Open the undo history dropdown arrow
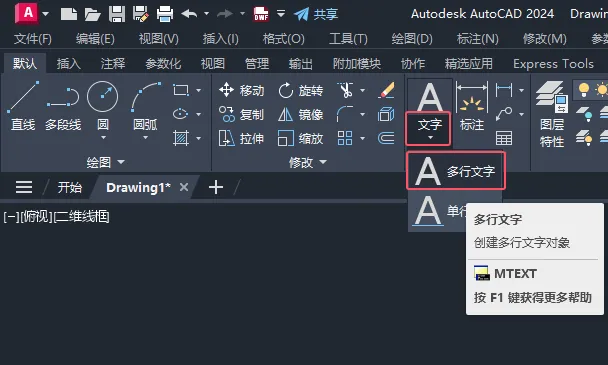Viewport: 608px width, 365px height. point(207,14)
